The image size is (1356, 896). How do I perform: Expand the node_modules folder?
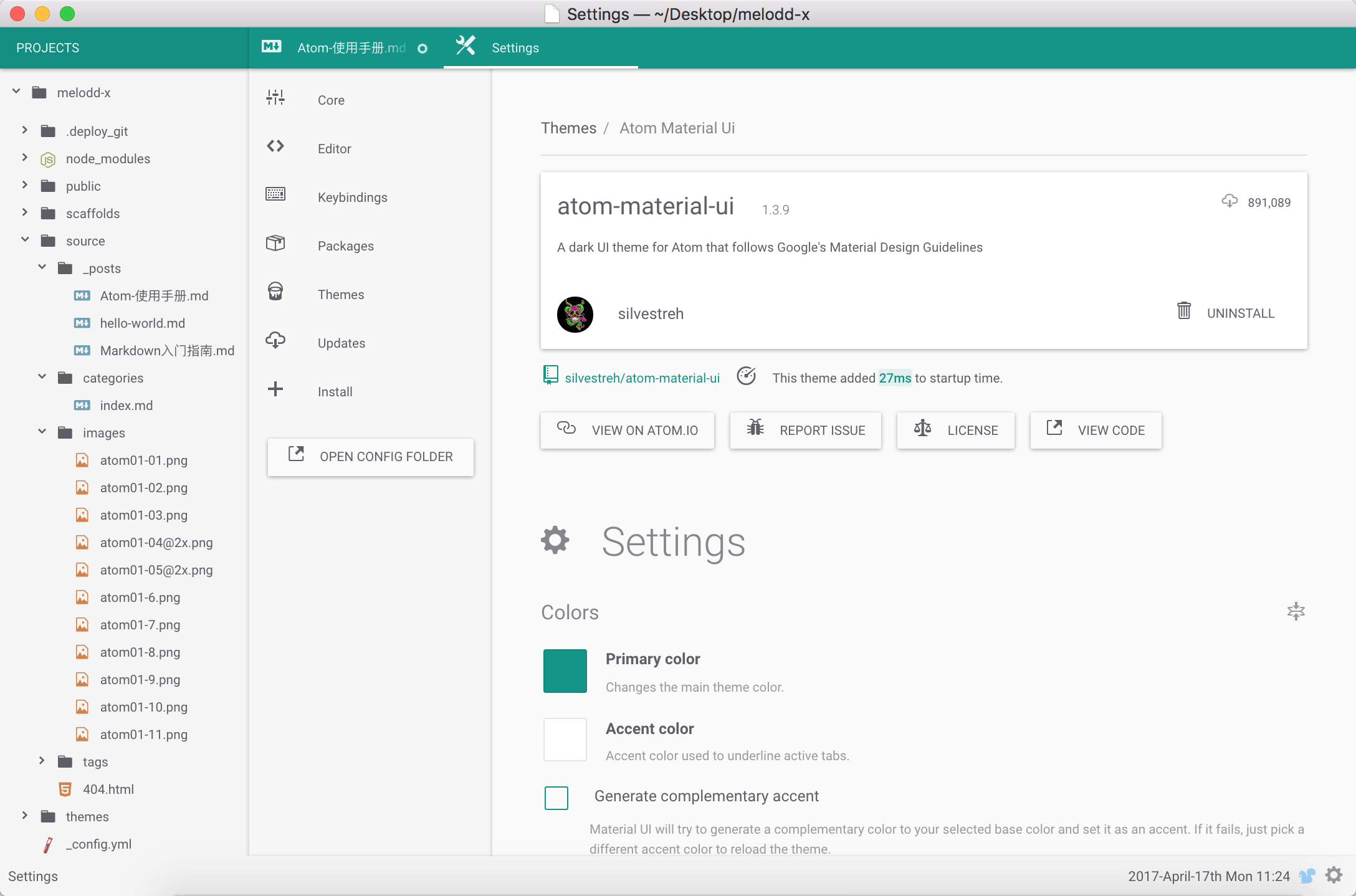click(25, 158)
